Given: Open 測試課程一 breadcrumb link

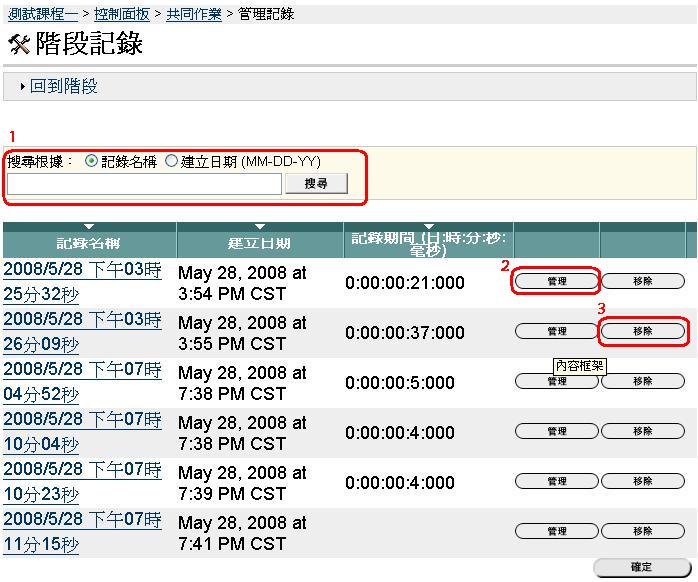Looking at the screenshot, I should pyautogui.click(x=42, y=14).
